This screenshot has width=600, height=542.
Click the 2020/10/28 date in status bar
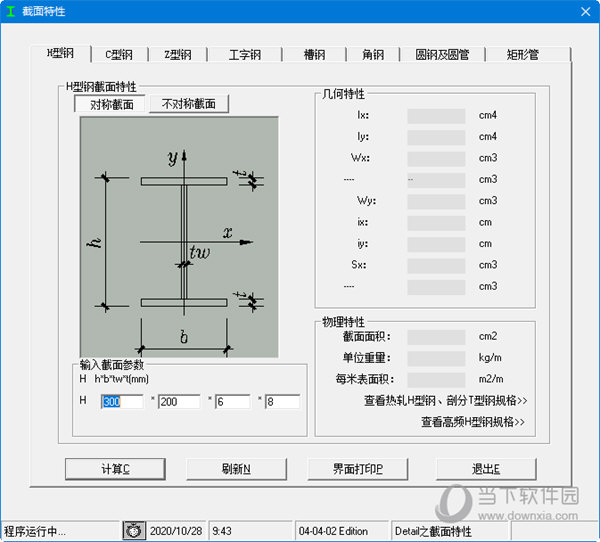pos(176,531)
